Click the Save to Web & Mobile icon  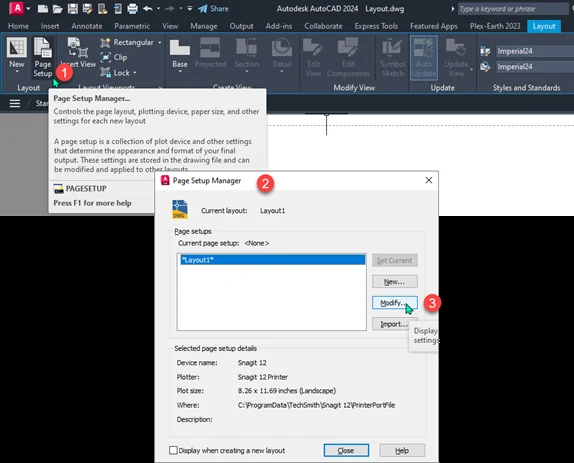pos(118,8)
